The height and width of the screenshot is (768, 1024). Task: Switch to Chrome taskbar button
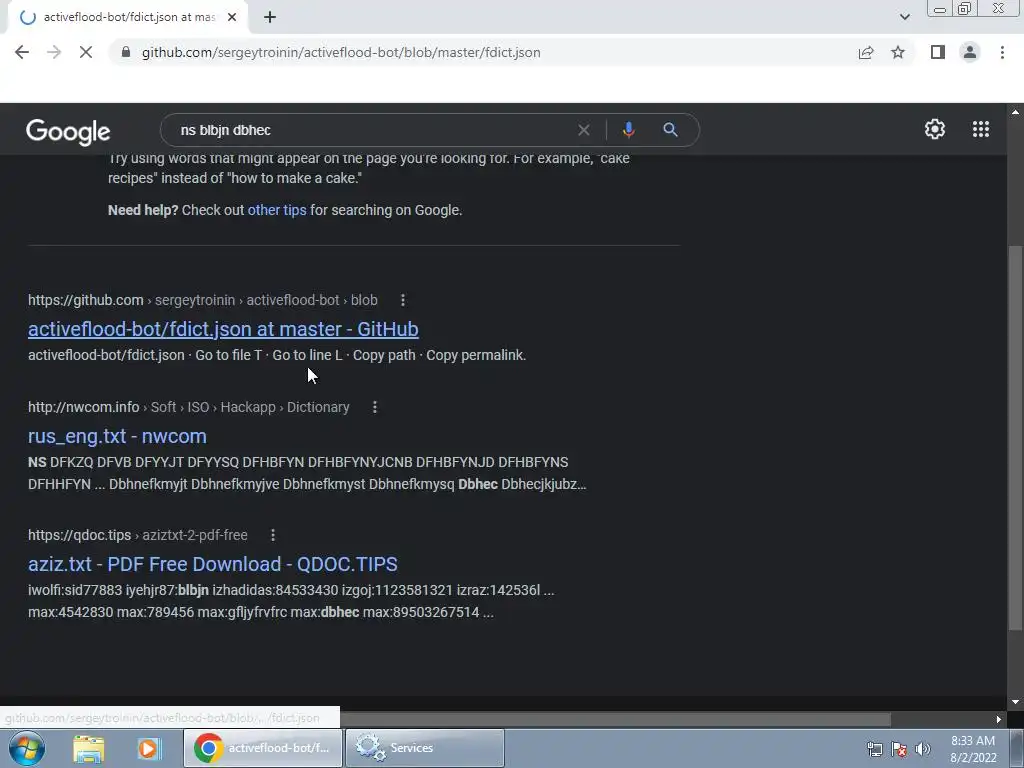pos(263,748)
